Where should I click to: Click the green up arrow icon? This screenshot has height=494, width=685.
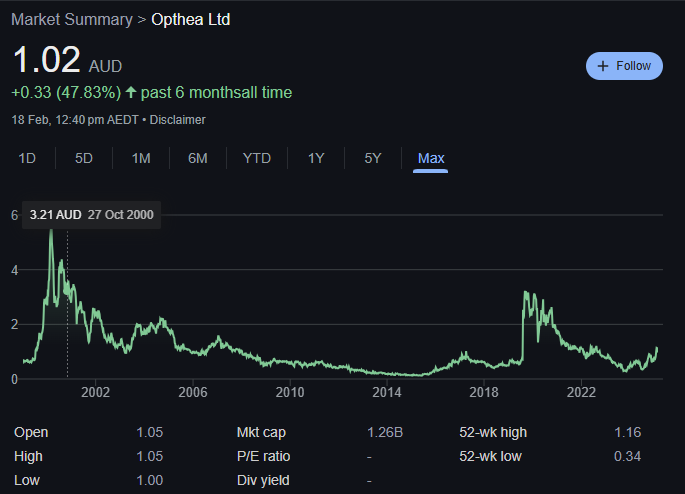click(x=131, y=93)
